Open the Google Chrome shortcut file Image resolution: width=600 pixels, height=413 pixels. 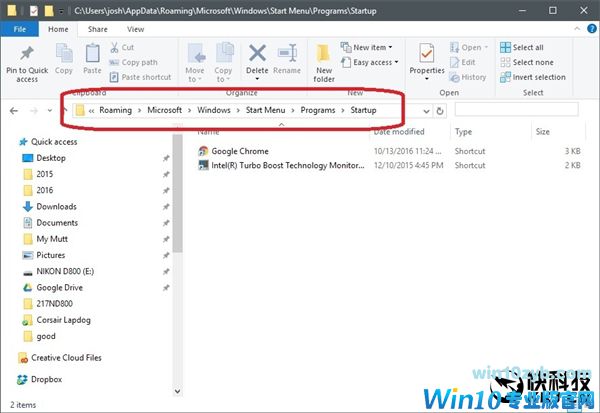(x=240, y=151)
